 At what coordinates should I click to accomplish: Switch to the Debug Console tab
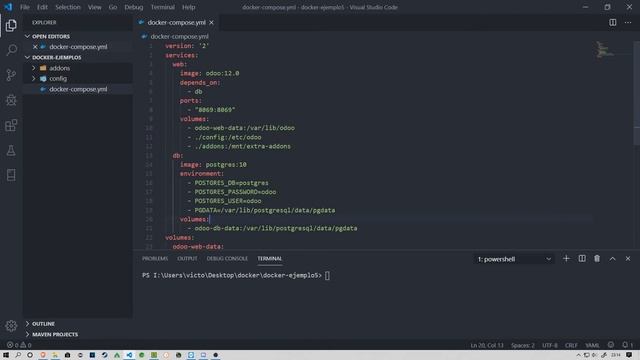[227, 259]
